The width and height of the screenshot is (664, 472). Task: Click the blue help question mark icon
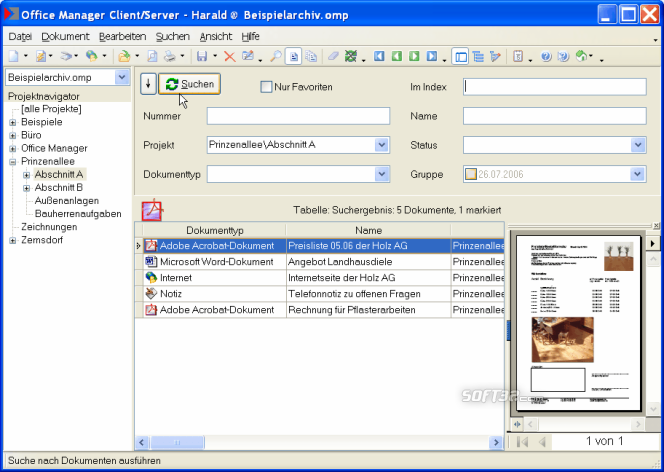[546, 56]
